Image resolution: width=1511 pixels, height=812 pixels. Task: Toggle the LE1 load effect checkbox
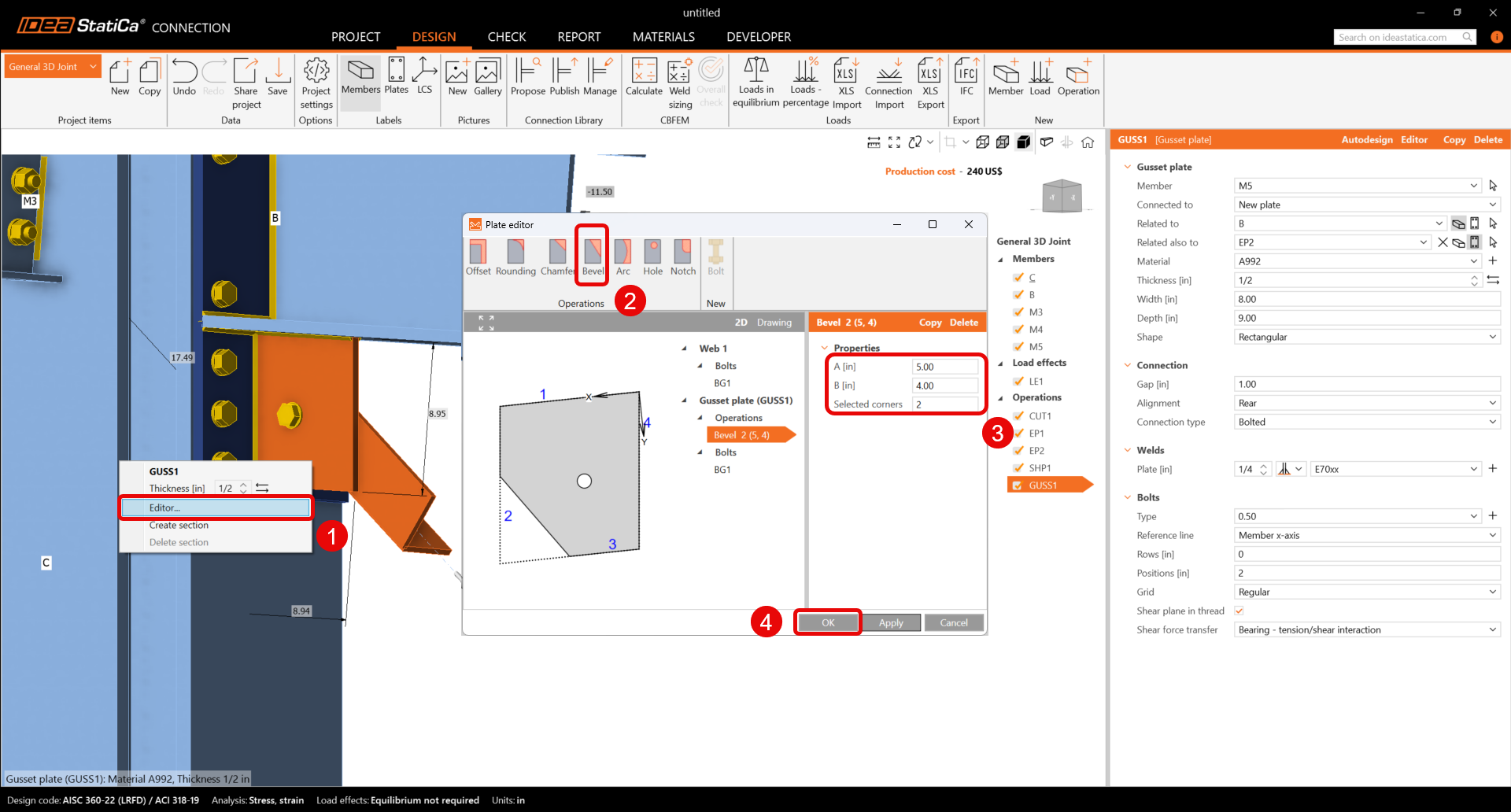coord(1019,382)
